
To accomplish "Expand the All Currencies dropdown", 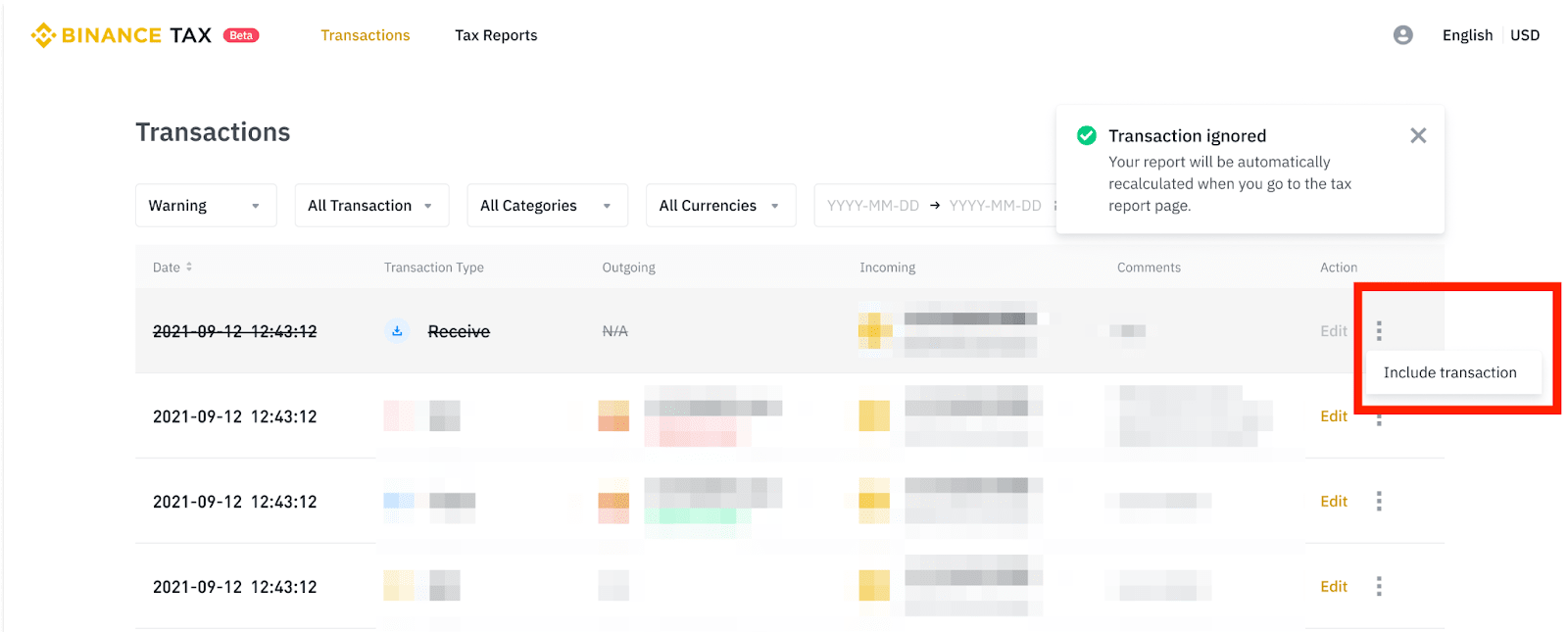I will [720, 206].
